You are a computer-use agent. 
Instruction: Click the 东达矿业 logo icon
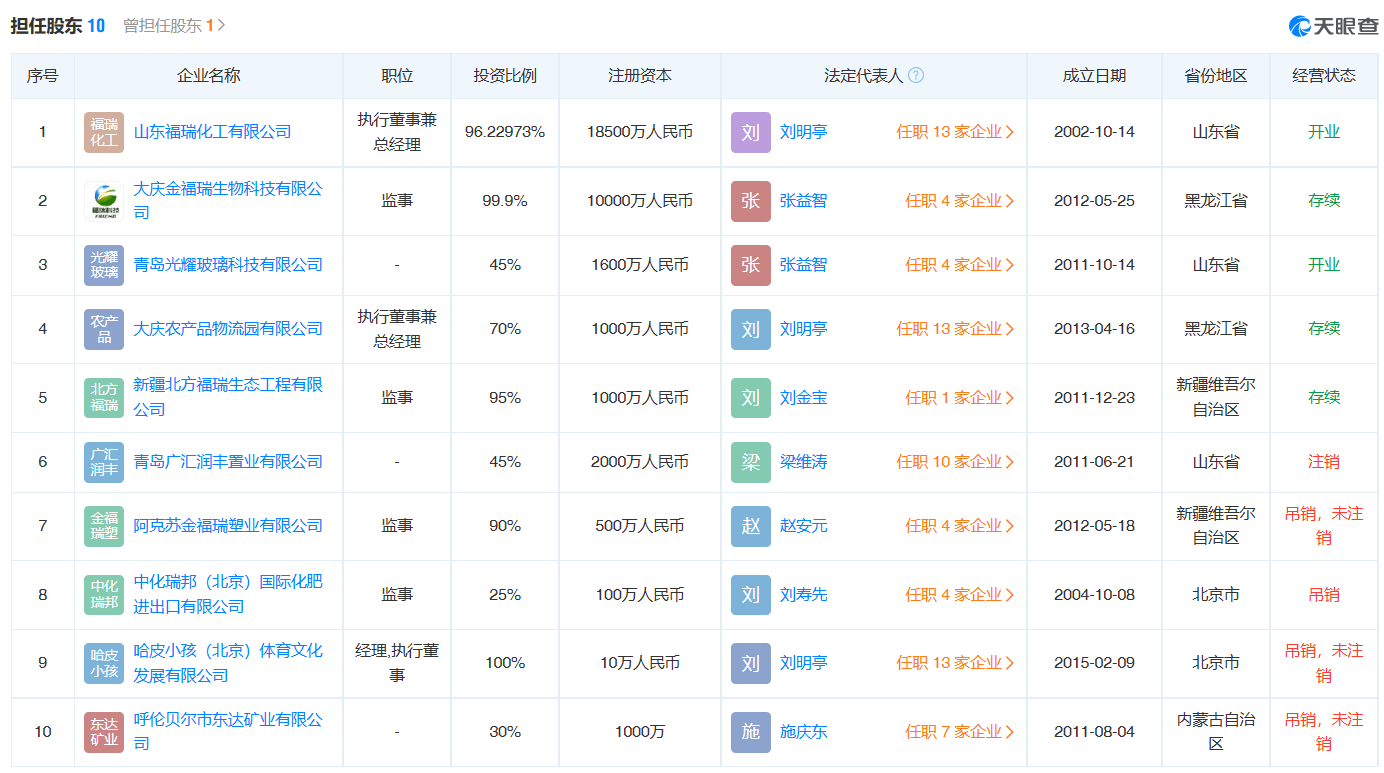(x=104, y=732)
